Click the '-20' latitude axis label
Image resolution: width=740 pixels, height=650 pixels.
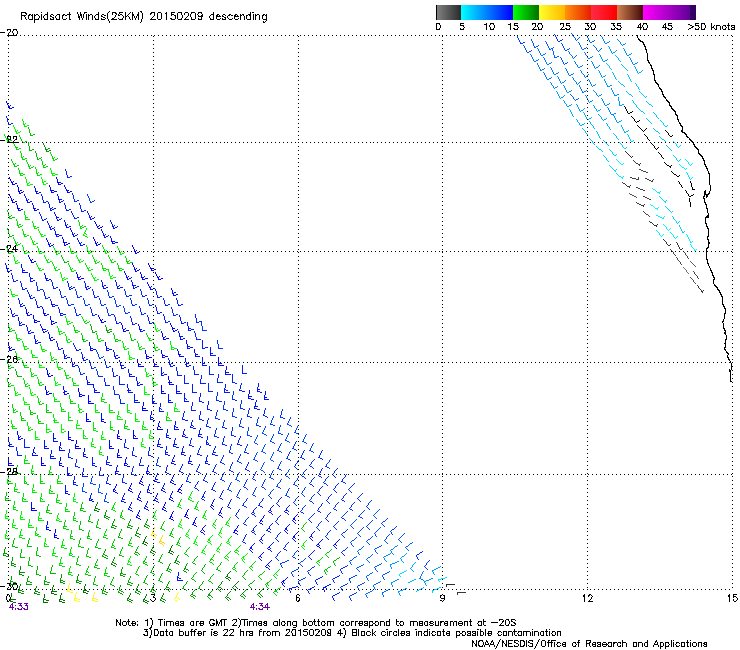coord(9,33)
